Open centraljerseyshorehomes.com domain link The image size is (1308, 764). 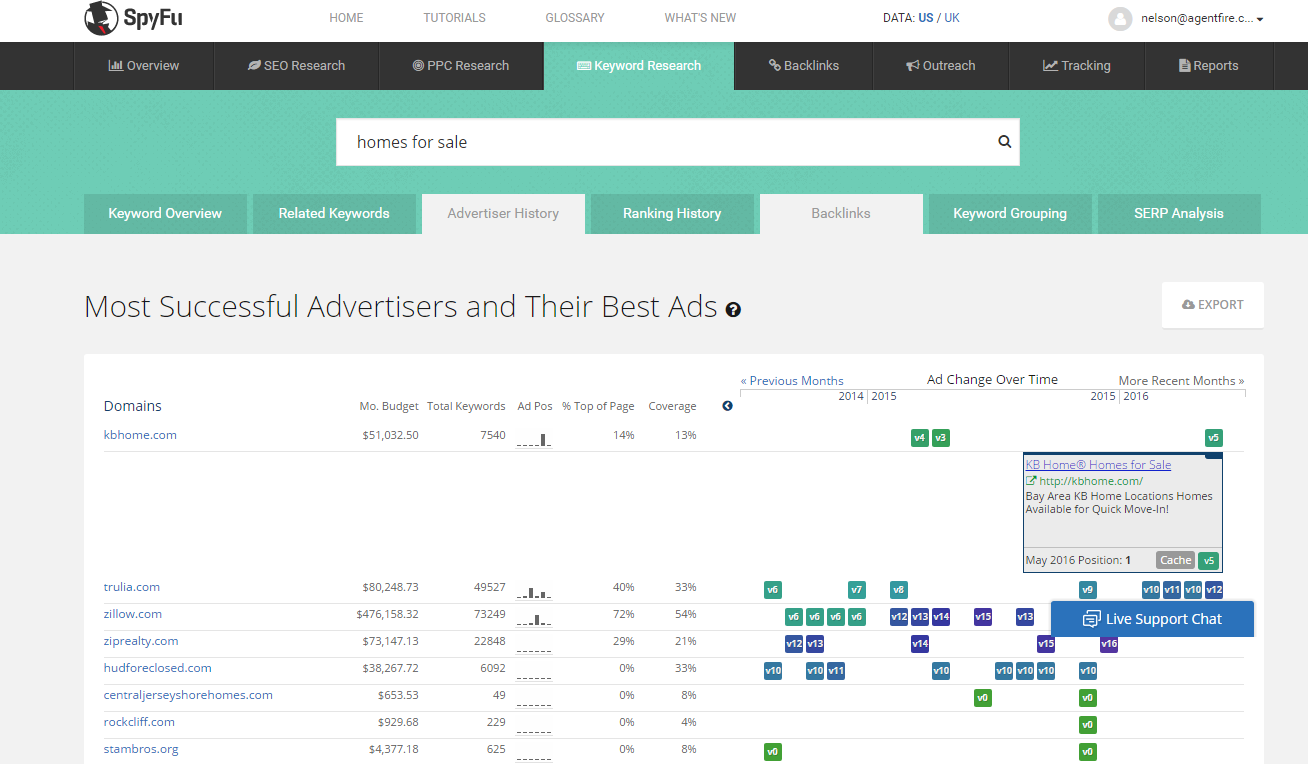(188, 695)
